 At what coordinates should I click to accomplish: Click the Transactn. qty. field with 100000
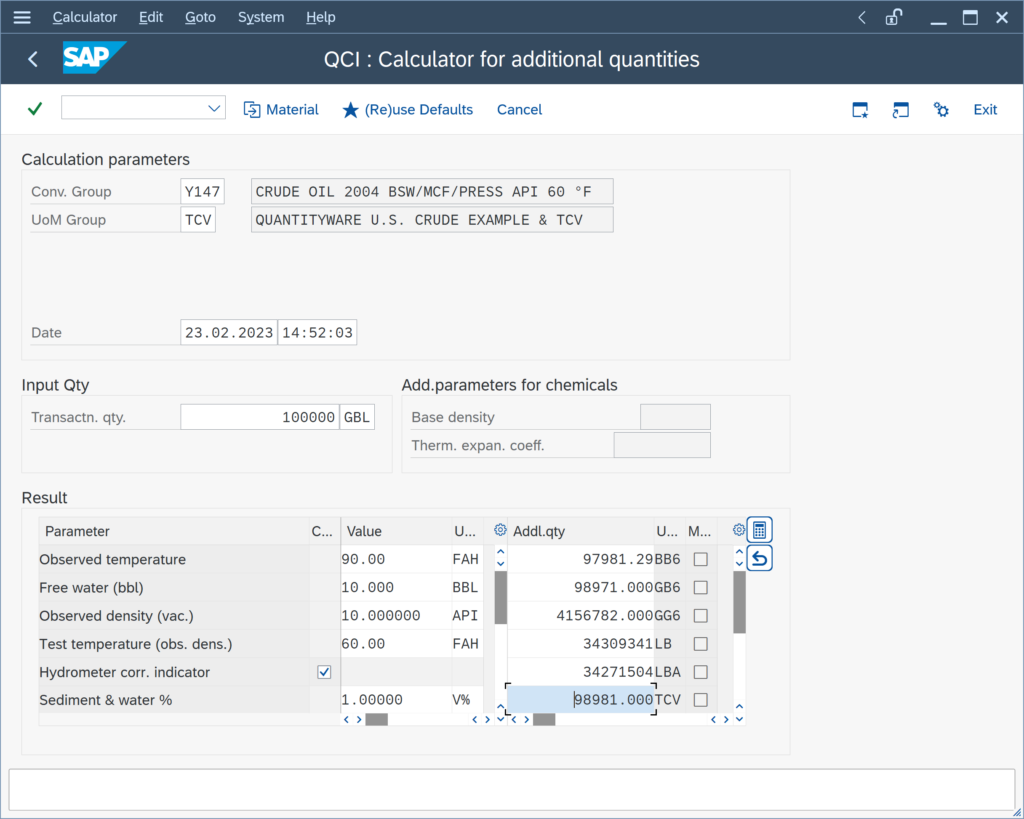point(259,417)
